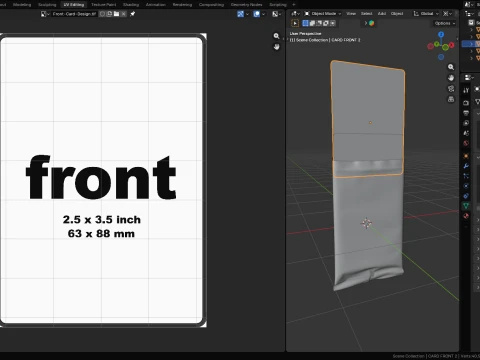Open the Shading workspace tab
The height and width of the screenshot is (360, 480).
(x=131, y=5)
